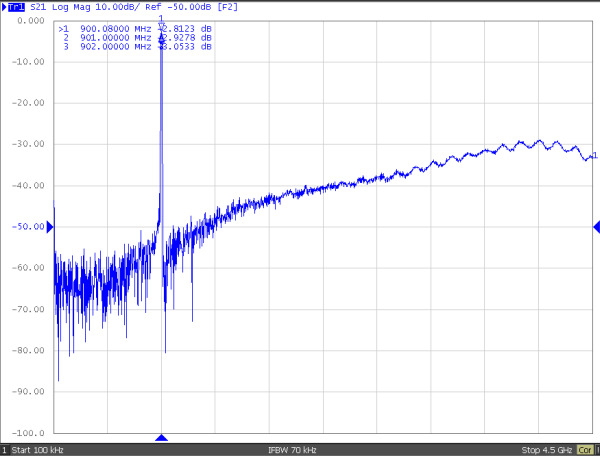Click the Start 100 kHz frequency field
The height and width of the screenshot is (456, 600).
coord(41,450)
